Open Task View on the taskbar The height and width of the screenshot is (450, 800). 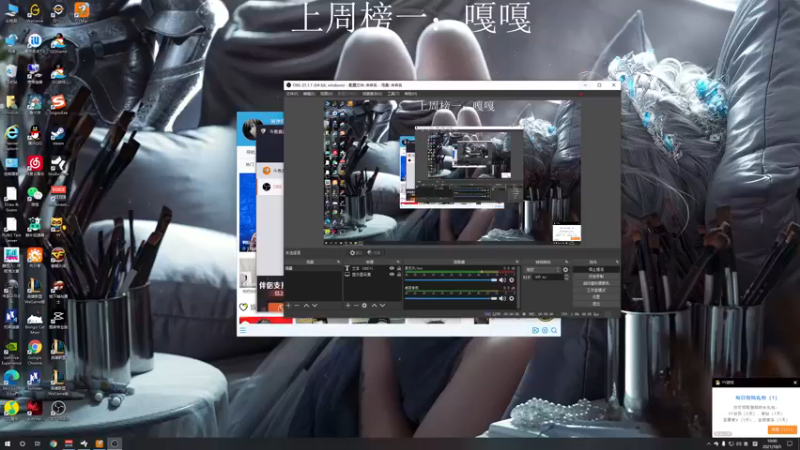click(37, 443)
